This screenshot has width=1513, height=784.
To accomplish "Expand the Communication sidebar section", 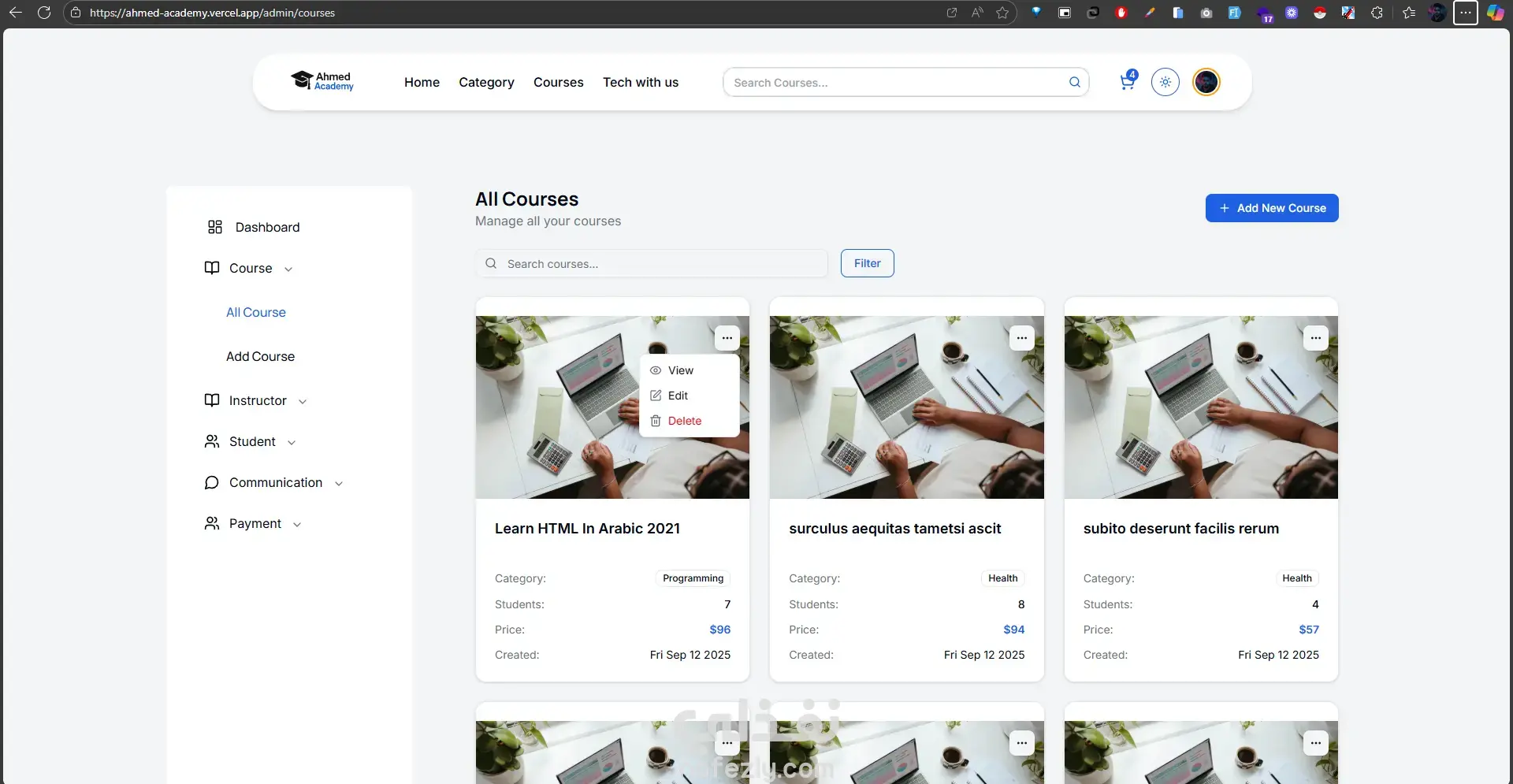I will [274, 482].
